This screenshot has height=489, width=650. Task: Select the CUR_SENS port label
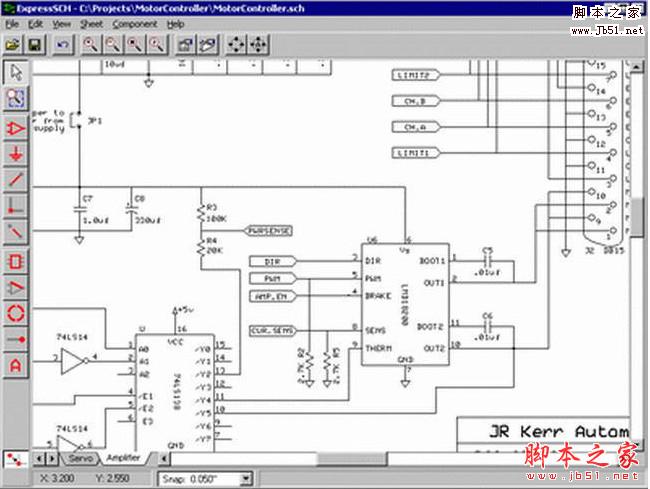[x=272, y=330]
